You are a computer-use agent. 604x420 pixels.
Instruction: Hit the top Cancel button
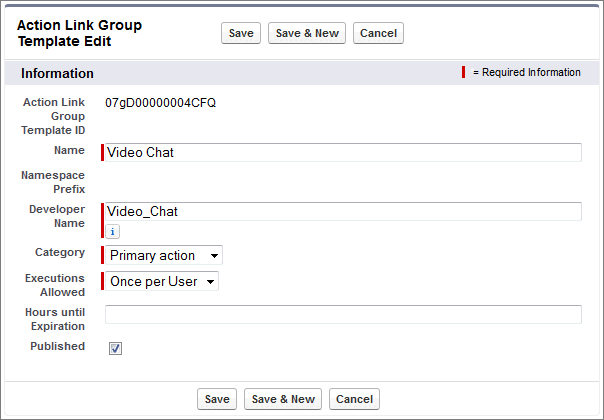pyautogui.click(x=378, y=33)
